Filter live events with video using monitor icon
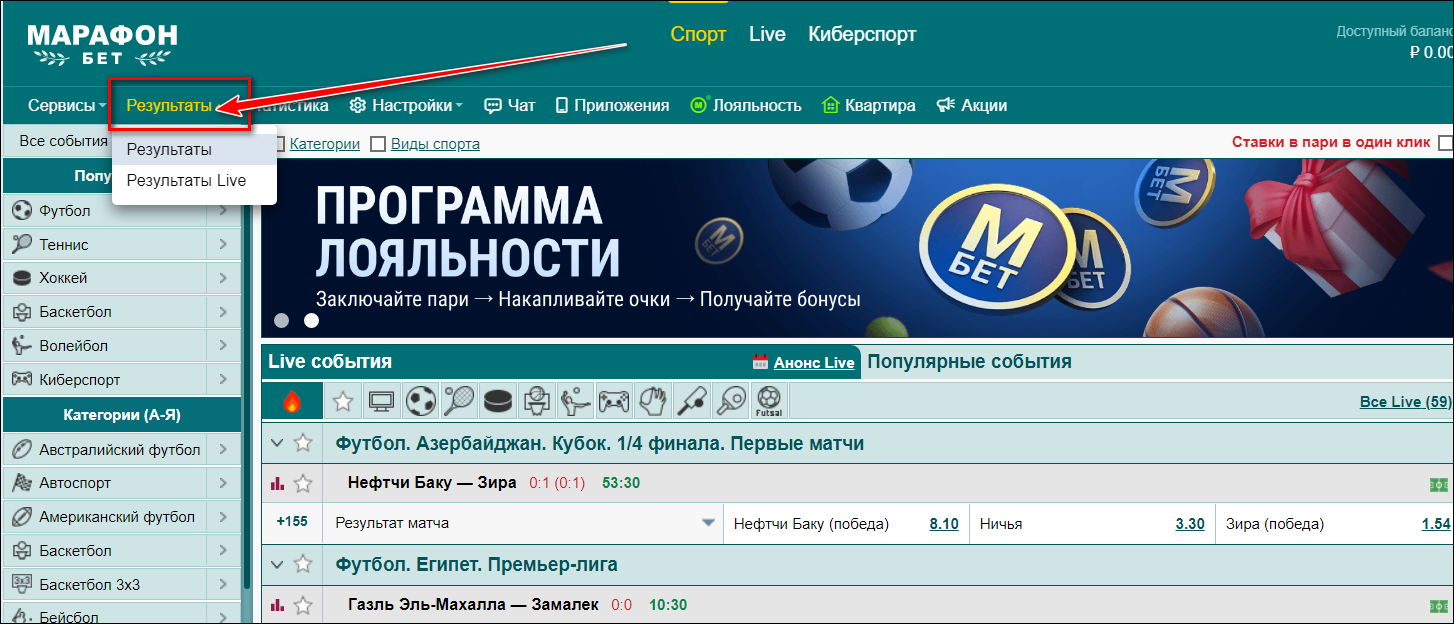Image resolution: width=1454 pixels, height=624 pixels. [381, 401]
